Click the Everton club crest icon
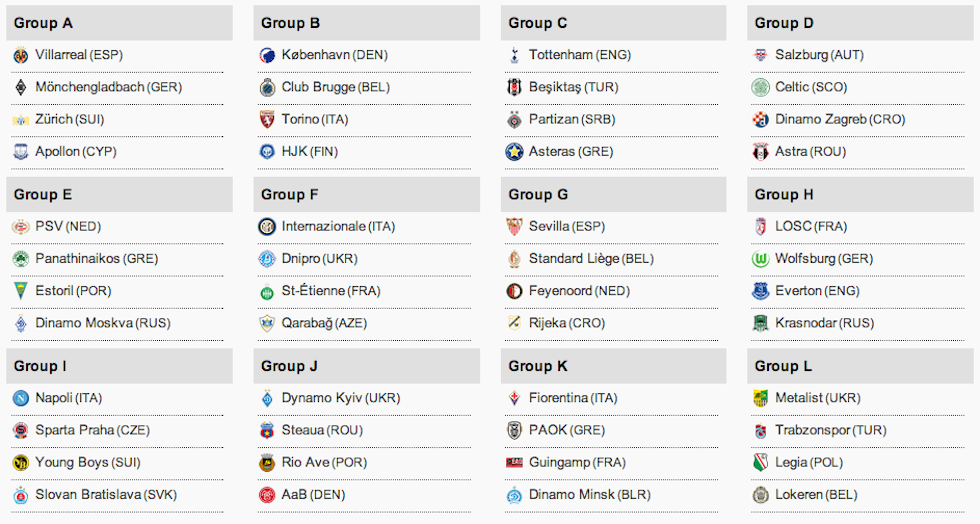 click(x=760, y=291)
